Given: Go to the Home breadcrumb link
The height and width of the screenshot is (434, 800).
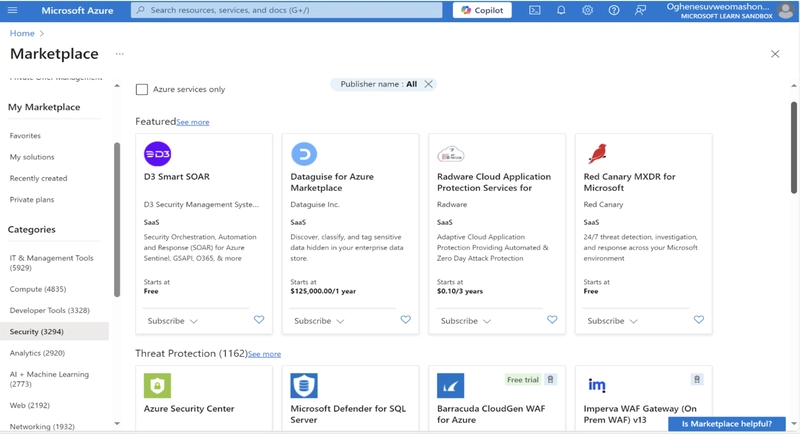Looking at the screenshot, I should click(22, 33).
